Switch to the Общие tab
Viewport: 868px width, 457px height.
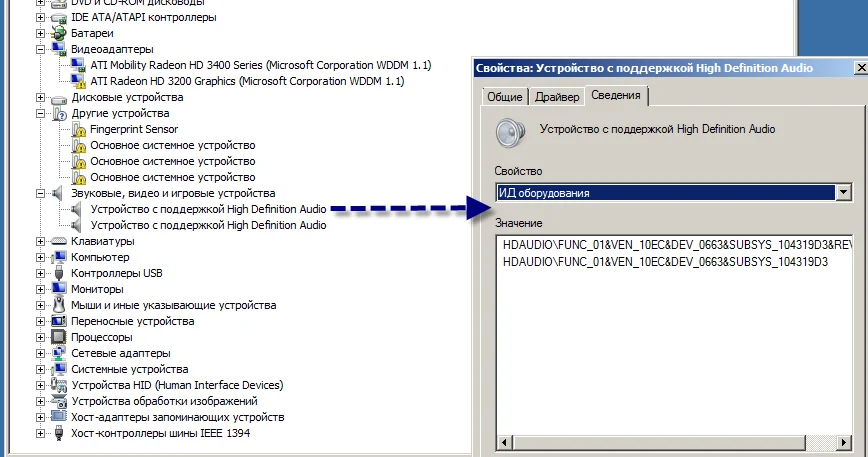coord(504,97)
